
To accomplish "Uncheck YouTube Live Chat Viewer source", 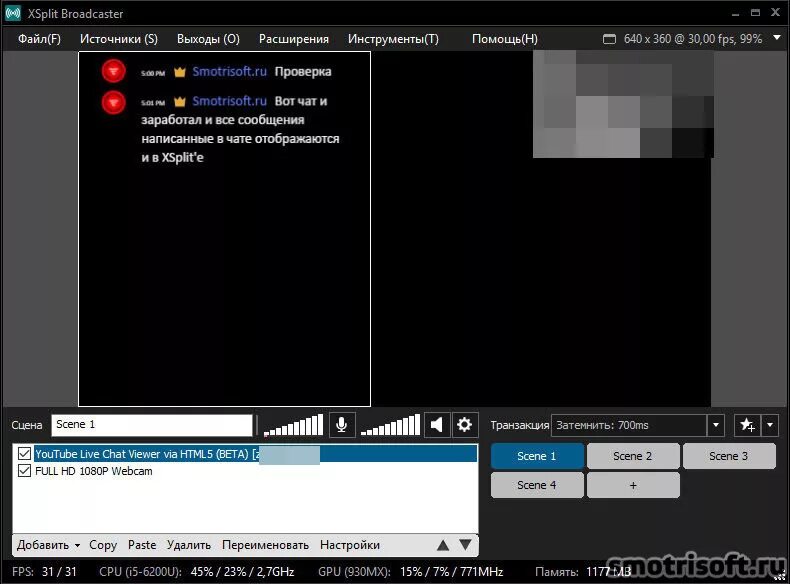I will (x=24, y=453).
